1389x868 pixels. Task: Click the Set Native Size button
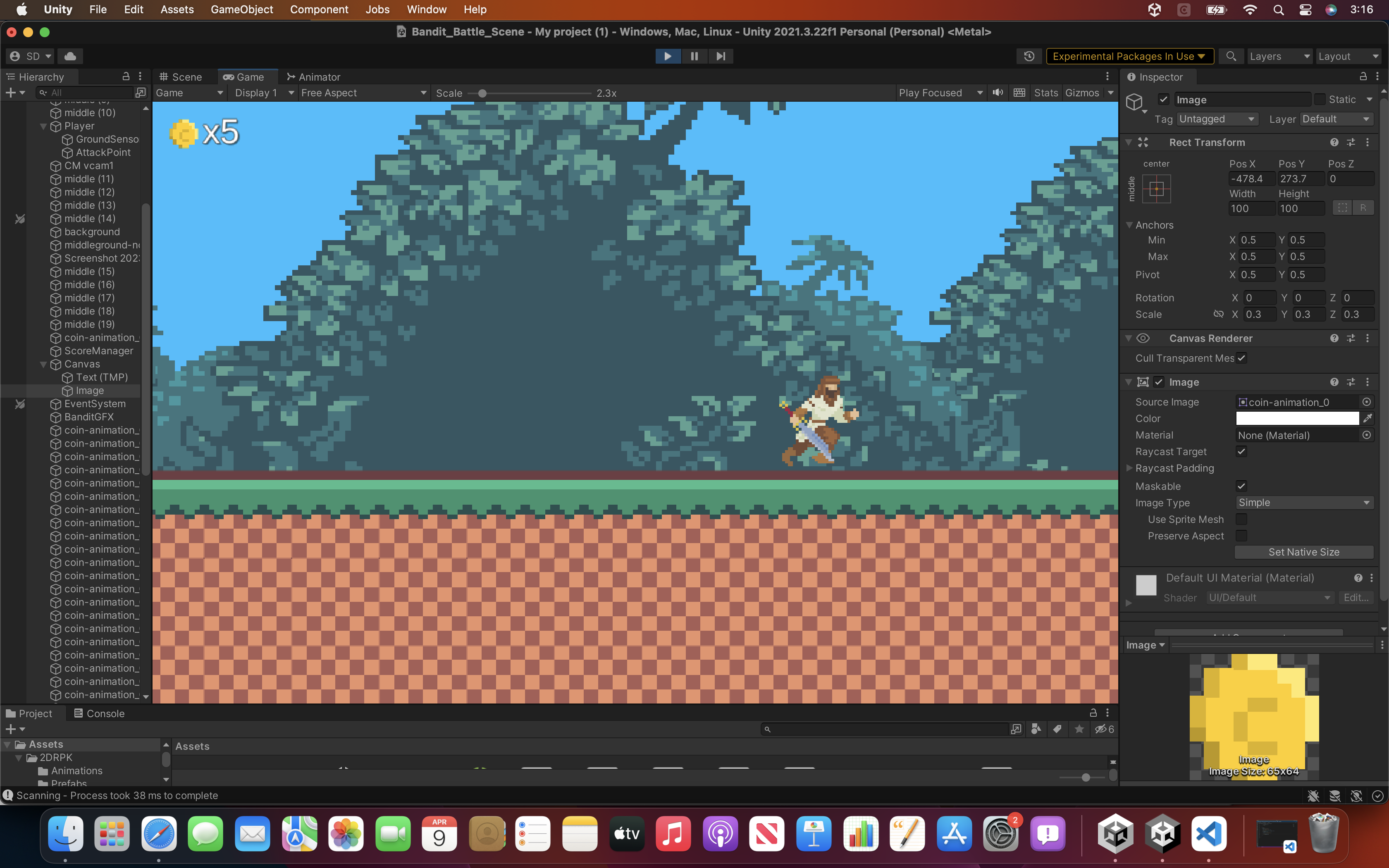[1303, 552]
